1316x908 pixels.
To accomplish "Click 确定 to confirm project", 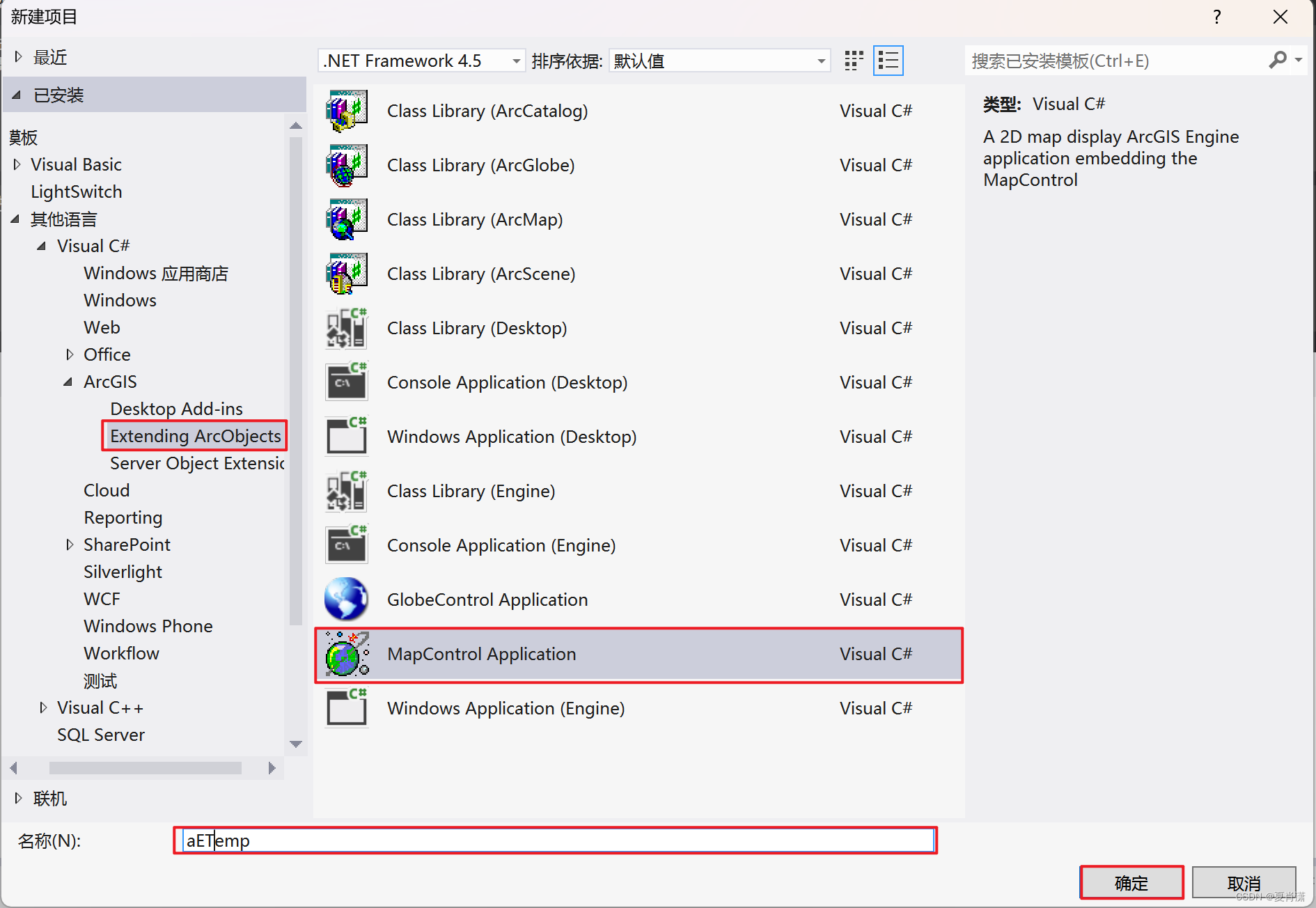I will click(x=1131, y=883).
